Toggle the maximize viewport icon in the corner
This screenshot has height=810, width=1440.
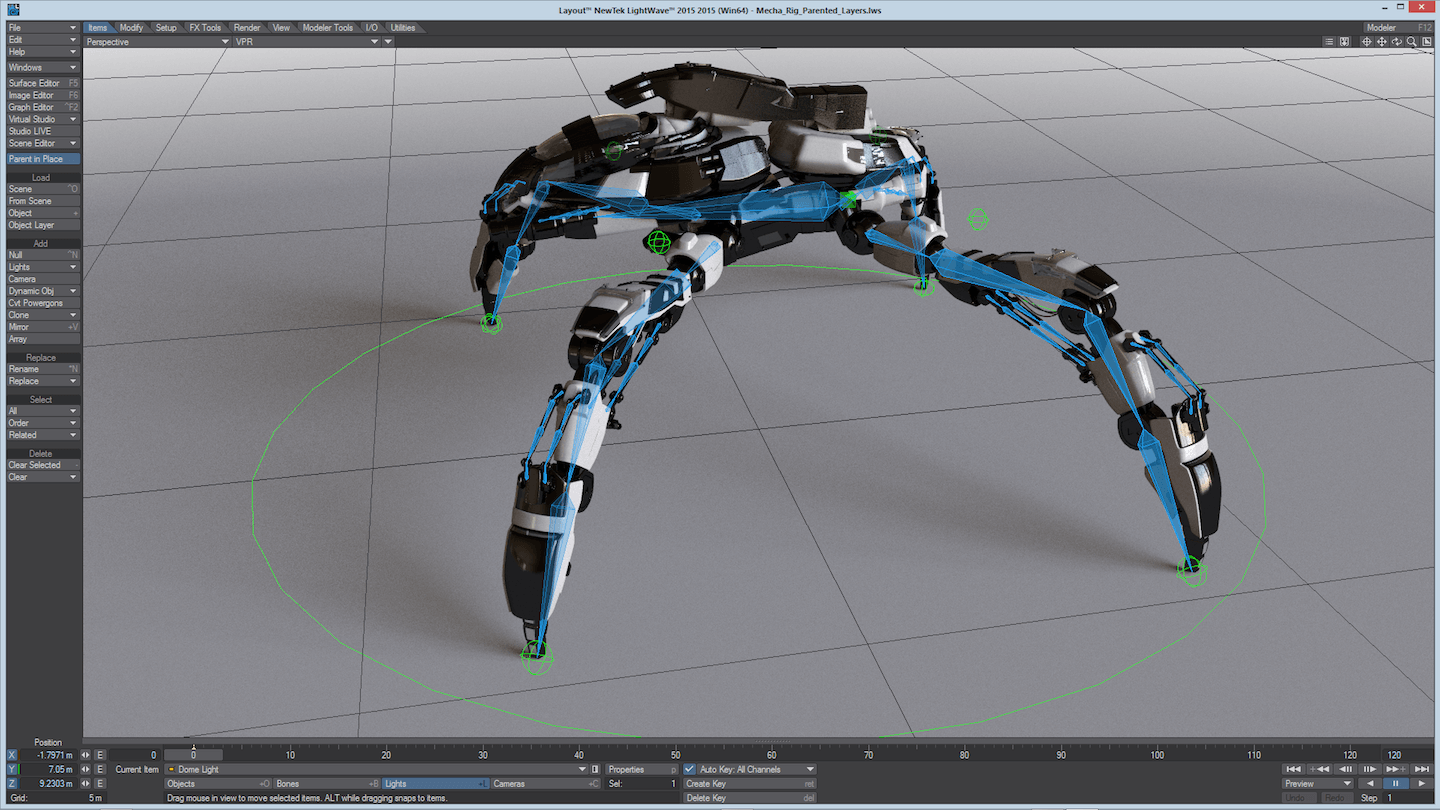coord(1425,42)
